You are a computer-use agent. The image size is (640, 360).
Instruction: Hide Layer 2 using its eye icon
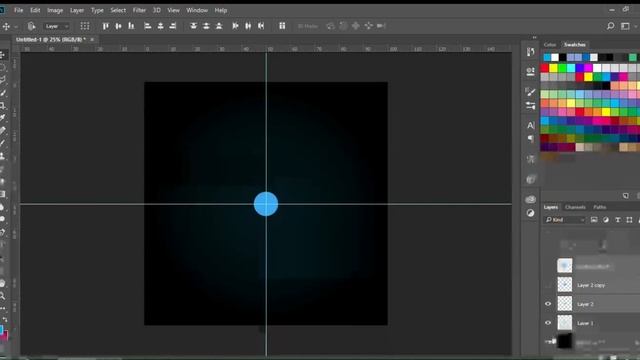(548, 304)
